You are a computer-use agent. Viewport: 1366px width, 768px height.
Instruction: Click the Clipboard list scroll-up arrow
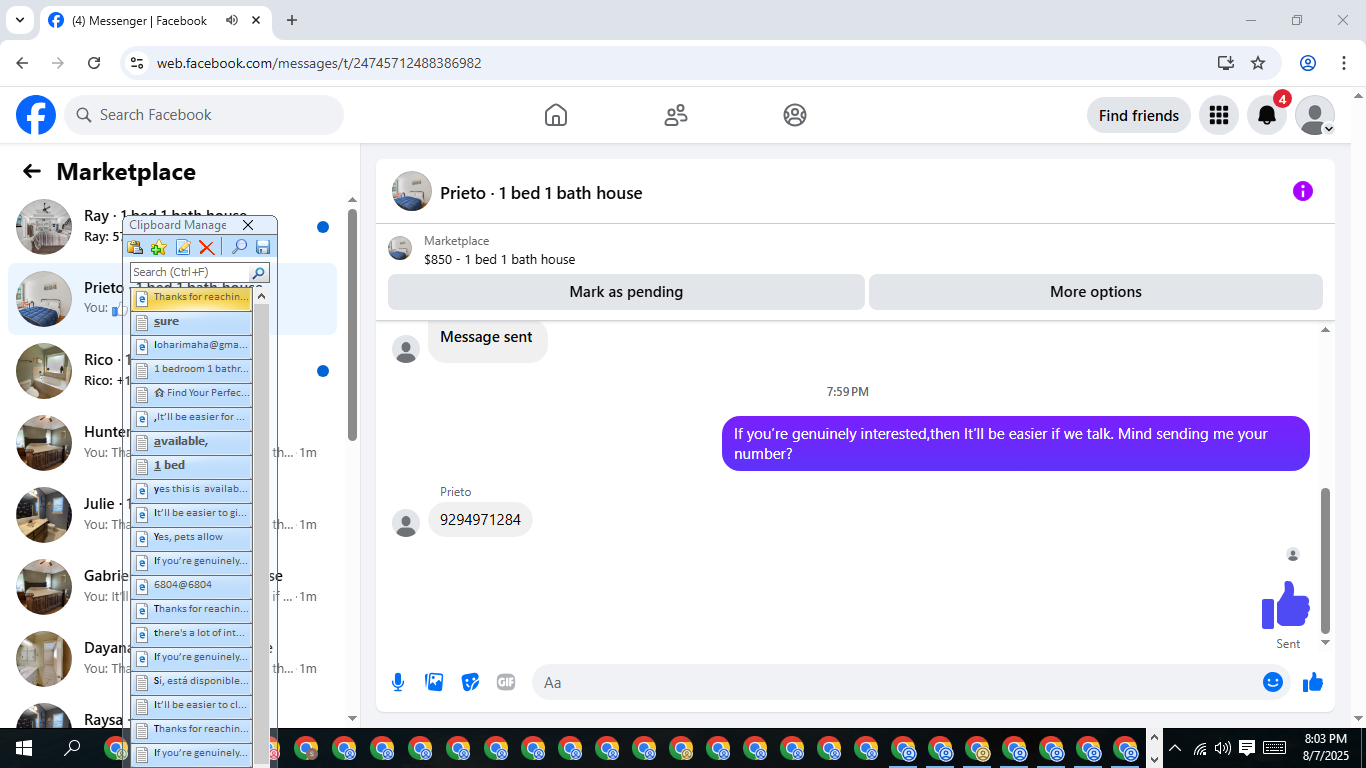coord(261,296)
